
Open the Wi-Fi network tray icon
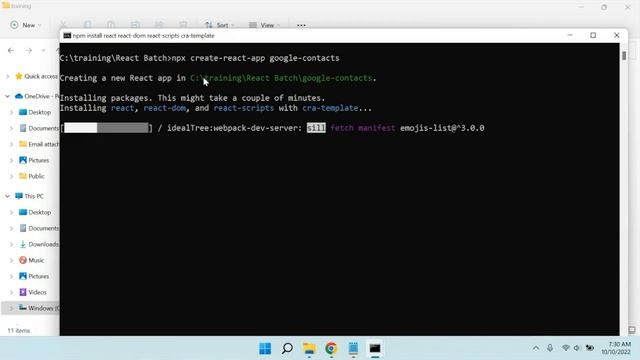(x=565, y=348)
